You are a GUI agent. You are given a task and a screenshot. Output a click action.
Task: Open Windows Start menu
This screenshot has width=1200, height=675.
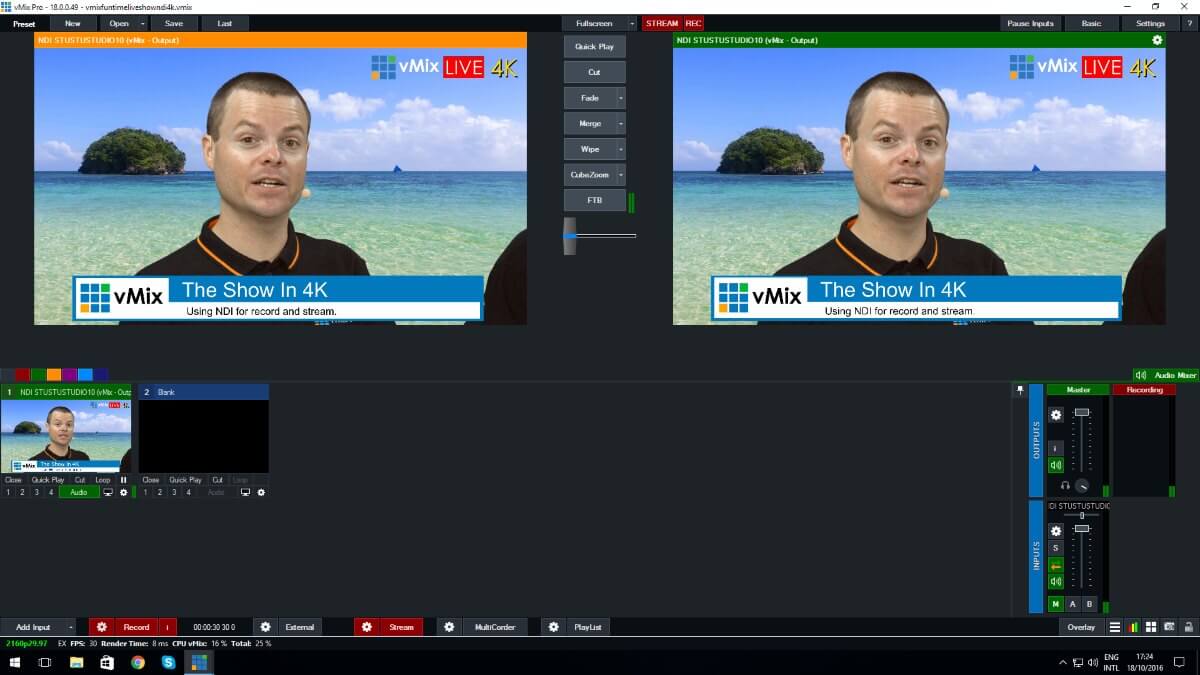click(x=17, y=662)
